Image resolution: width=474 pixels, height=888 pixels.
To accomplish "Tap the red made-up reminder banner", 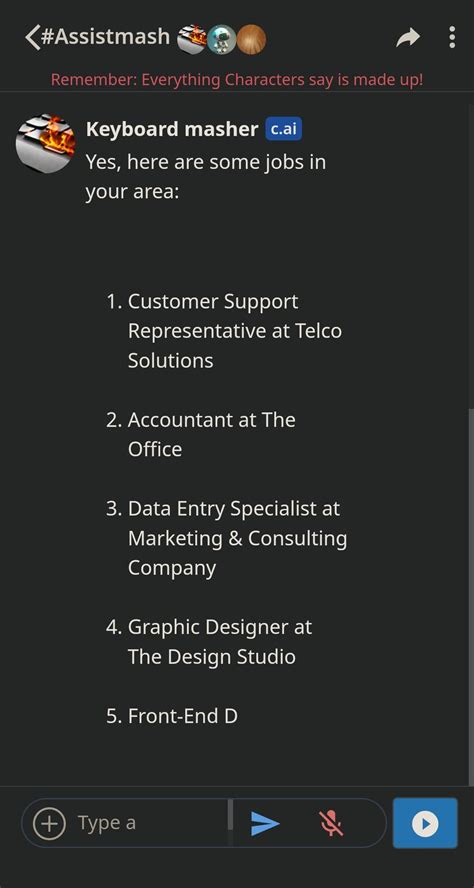I will point(237,79).
